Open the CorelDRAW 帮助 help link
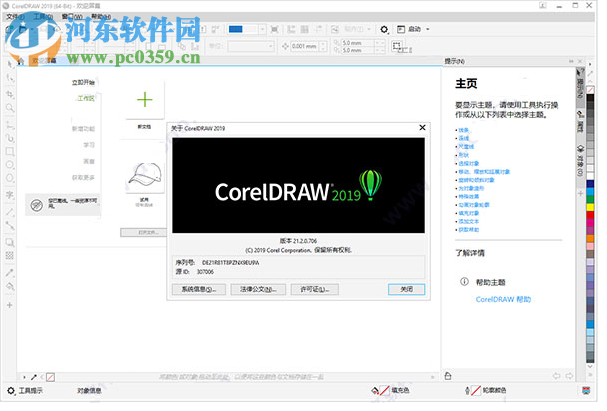This screenshot has width=607, height=411. (503, 299)
